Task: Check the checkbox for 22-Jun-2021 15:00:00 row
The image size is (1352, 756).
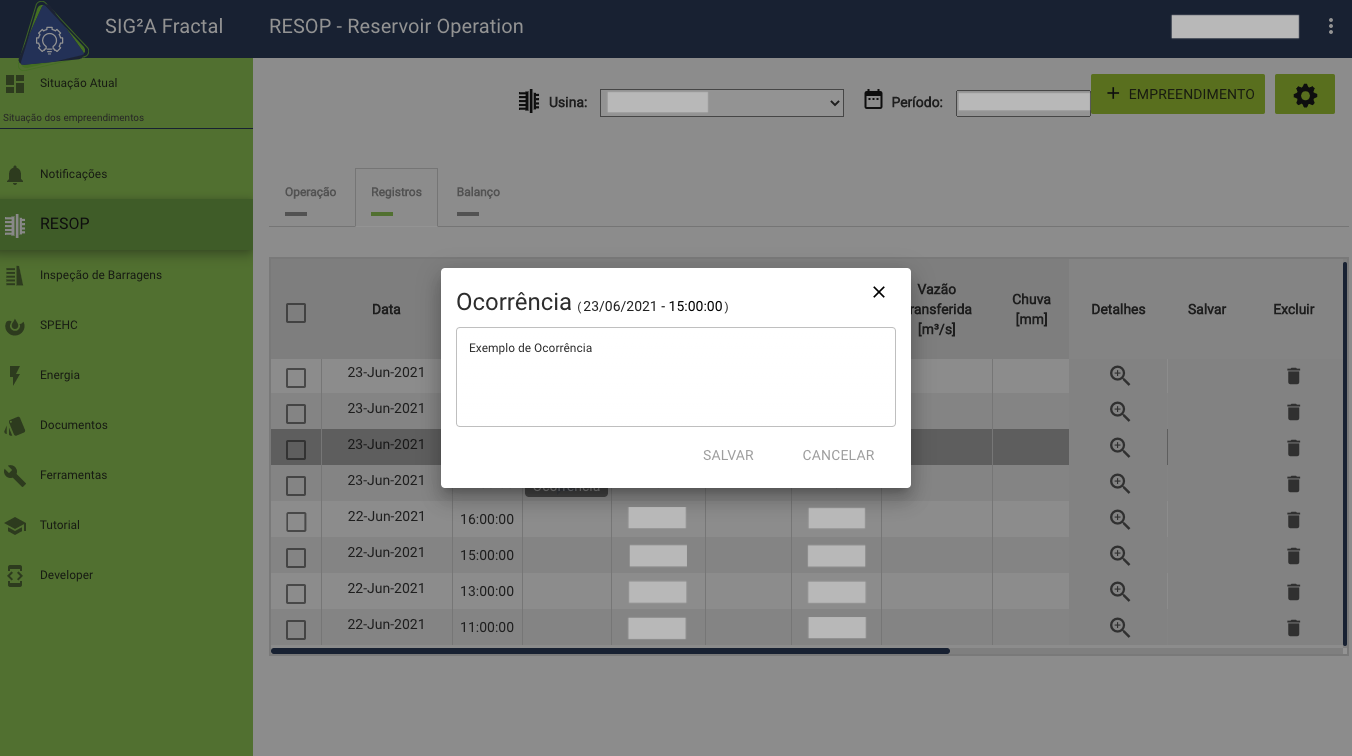Action: pyautogui.click(x=296, y=558)
